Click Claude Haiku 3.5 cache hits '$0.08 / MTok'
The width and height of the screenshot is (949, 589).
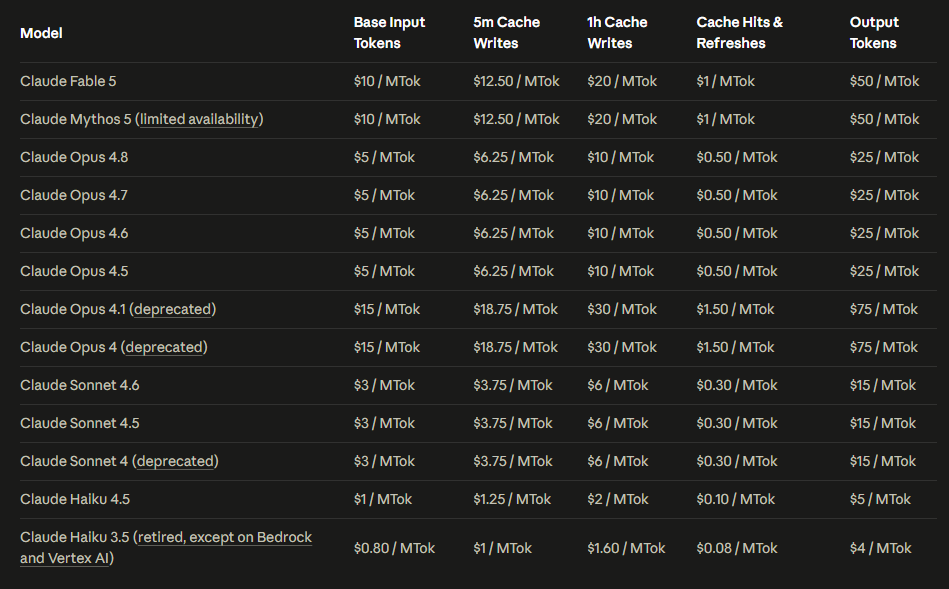(x=737, y=548)
